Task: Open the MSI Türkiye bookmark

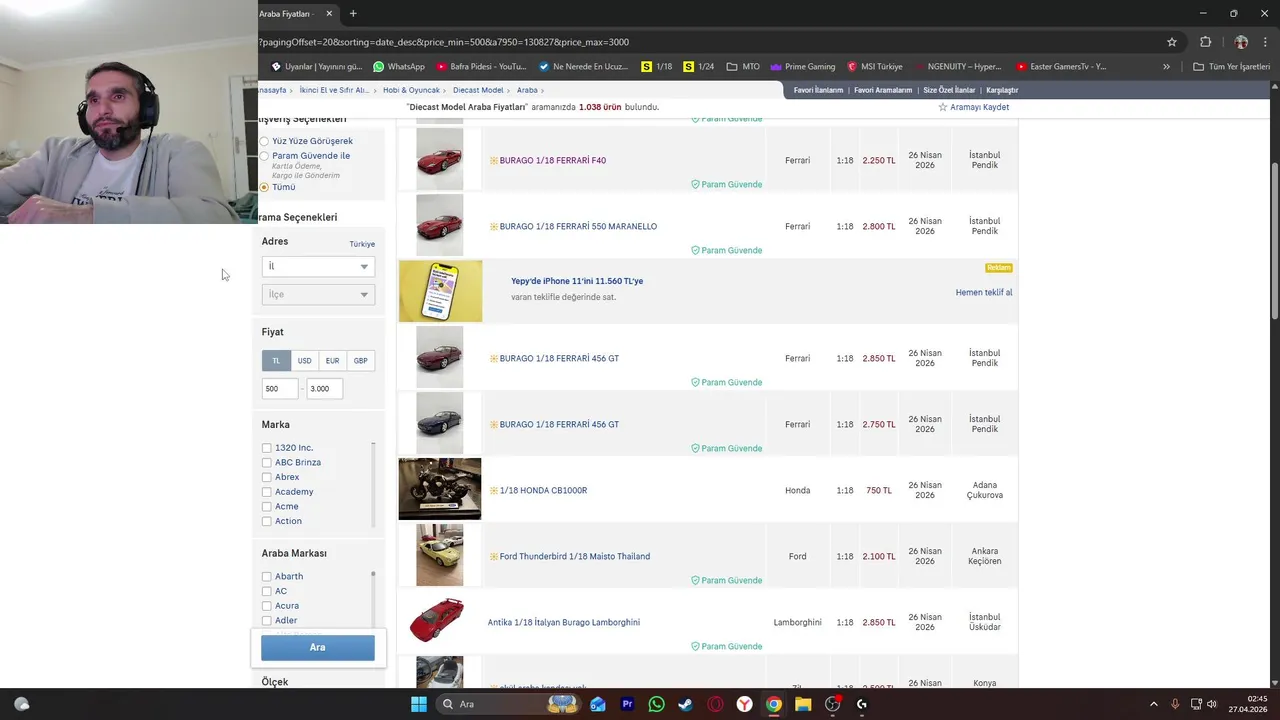Action: [x=874, y=67]
